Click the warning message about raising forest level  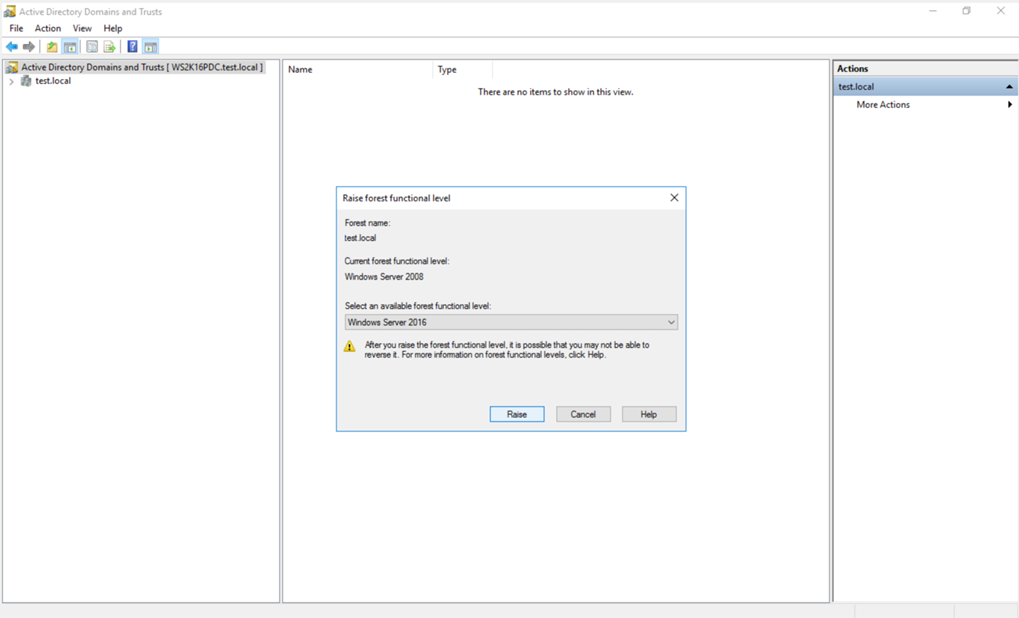coord(507,350)
